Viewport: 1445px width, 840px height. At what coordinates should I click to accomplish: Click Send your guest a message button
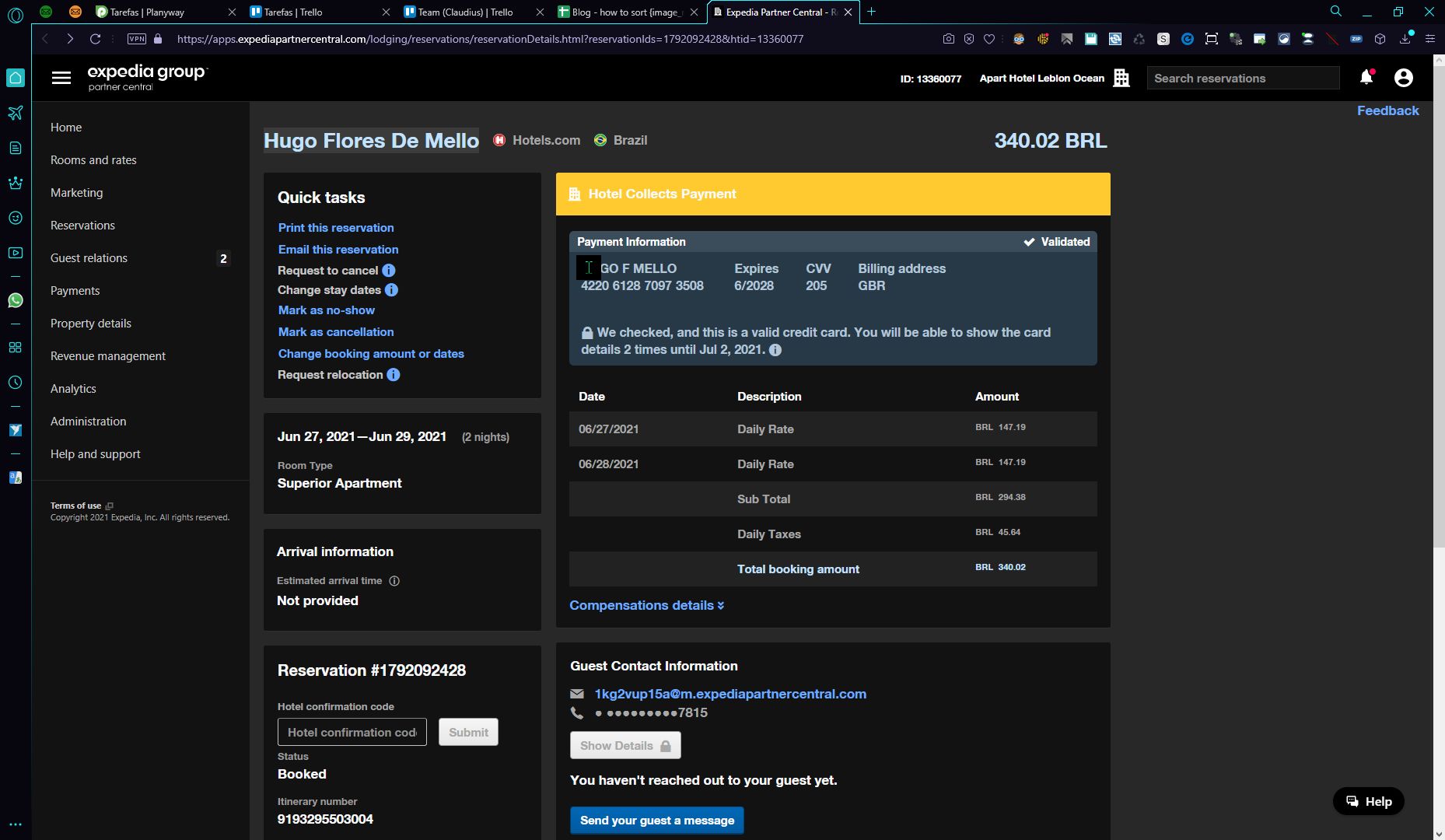[x=656, y=821]
